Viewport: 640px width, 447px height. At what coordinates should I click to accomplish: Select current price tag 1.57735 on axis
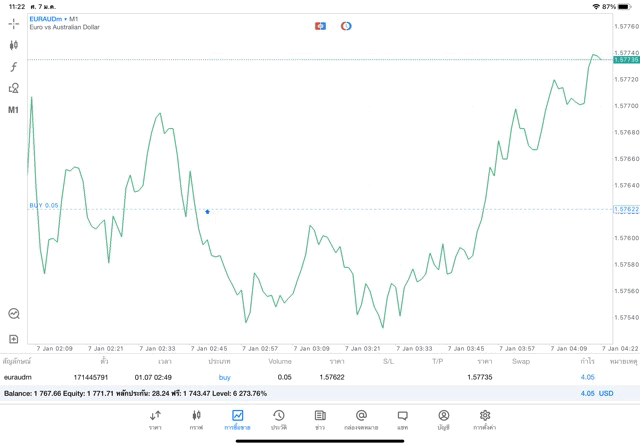point(627,60)
